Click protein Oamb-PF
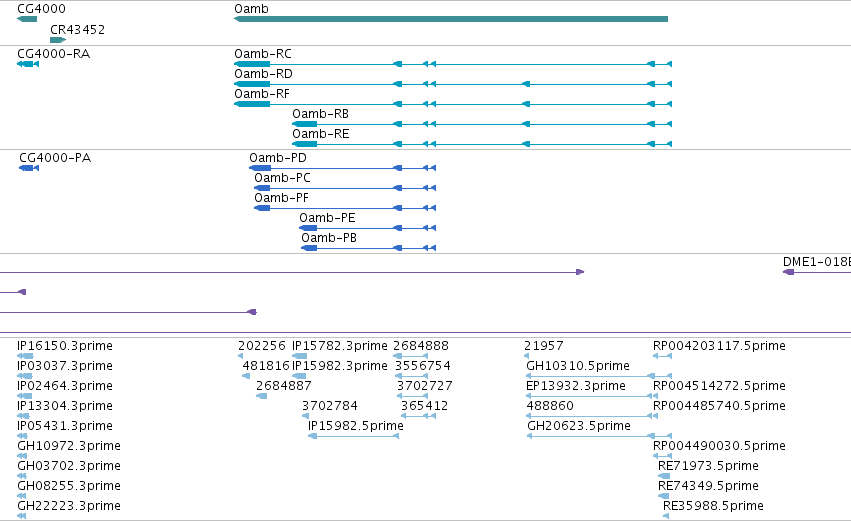This screenshot has height=521, width=851. (282, 198)
